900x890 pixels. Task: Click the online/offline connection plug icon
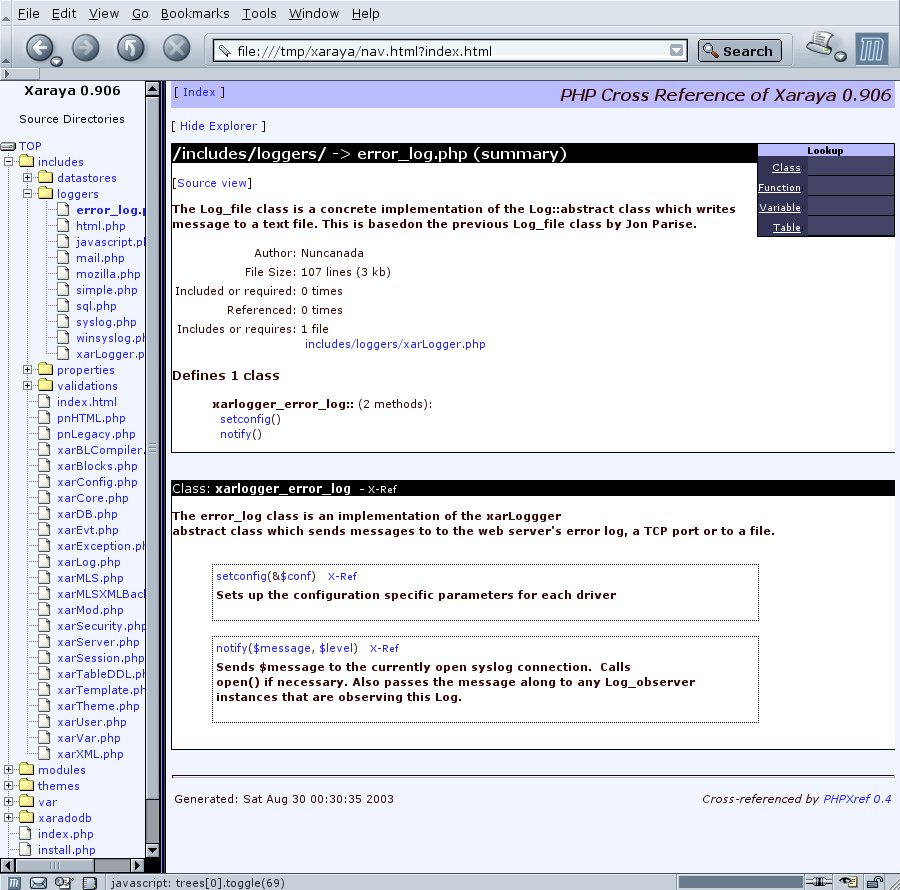pos(820,882)
